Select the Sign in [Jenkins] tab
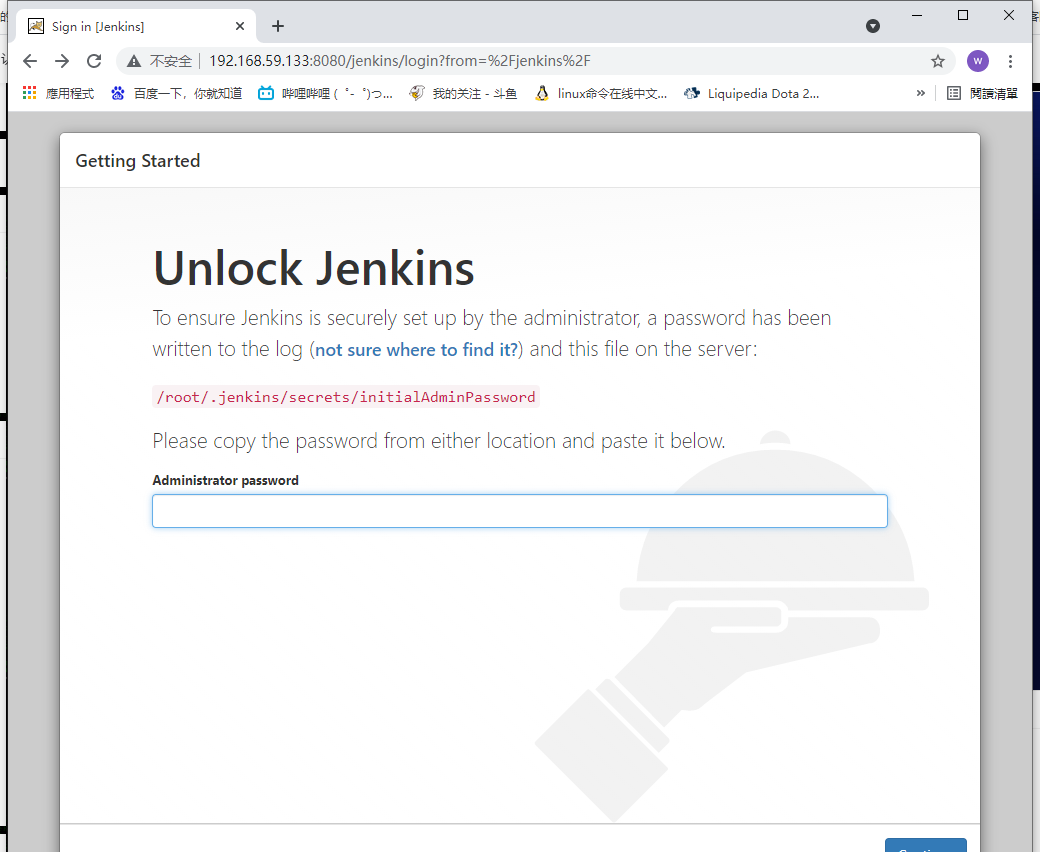Viewport: 1040px width, 852px height. [x=136, y=27]
